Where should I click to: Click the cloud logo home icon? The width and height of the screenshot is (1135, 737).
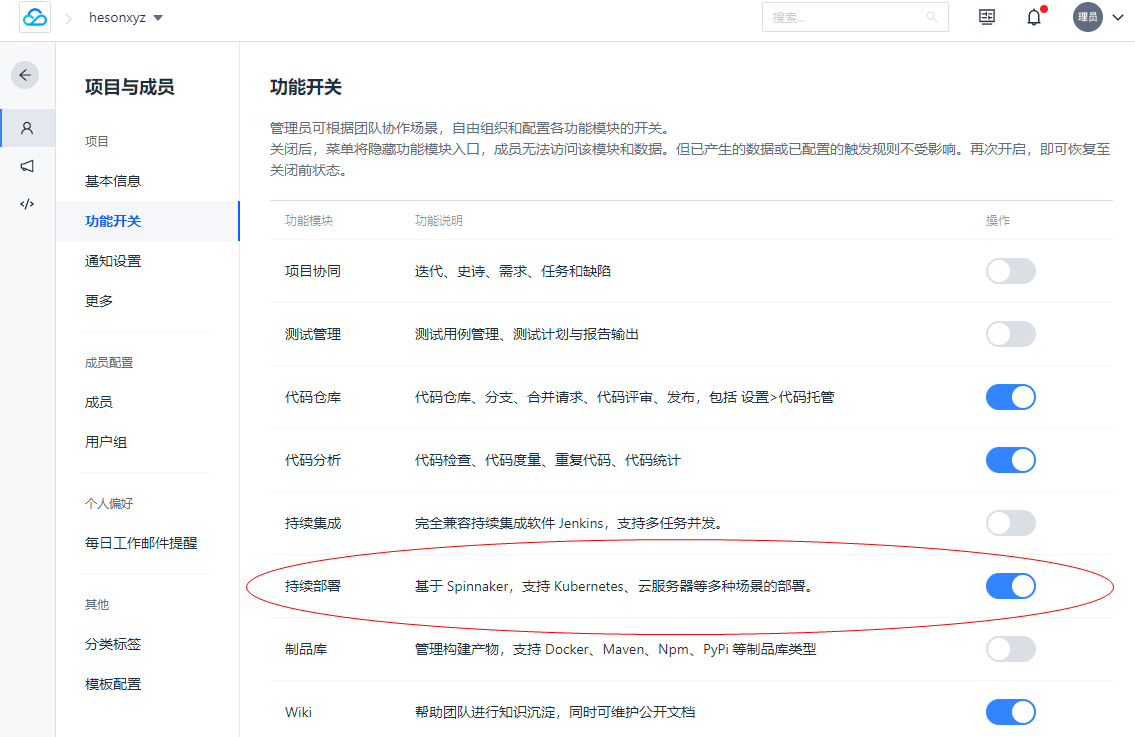point(35,17)
